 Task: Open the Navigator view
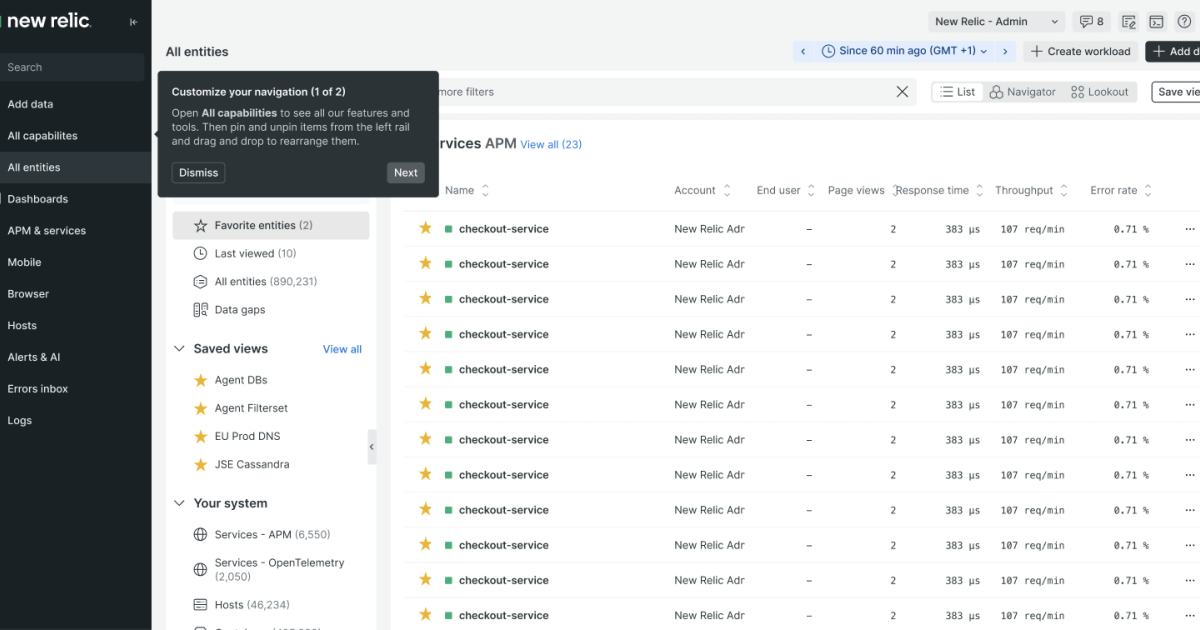pyautogui.click(x=1022, y=91)
